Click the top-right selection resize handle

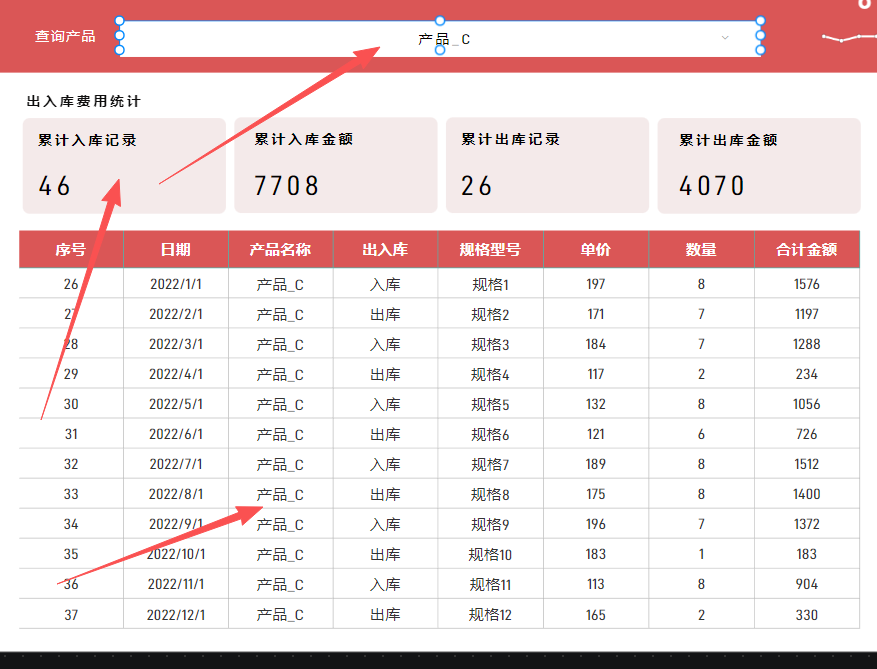point(760,21)
